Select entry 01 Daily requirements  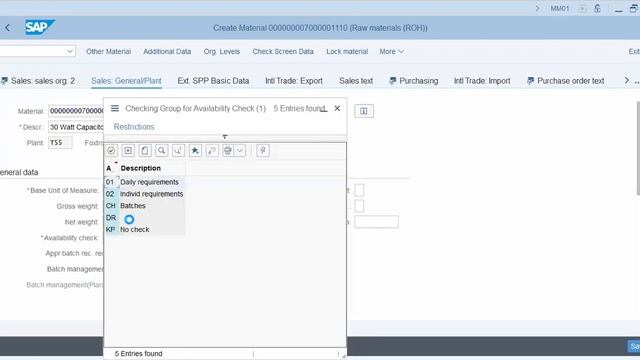click(144, 182)
